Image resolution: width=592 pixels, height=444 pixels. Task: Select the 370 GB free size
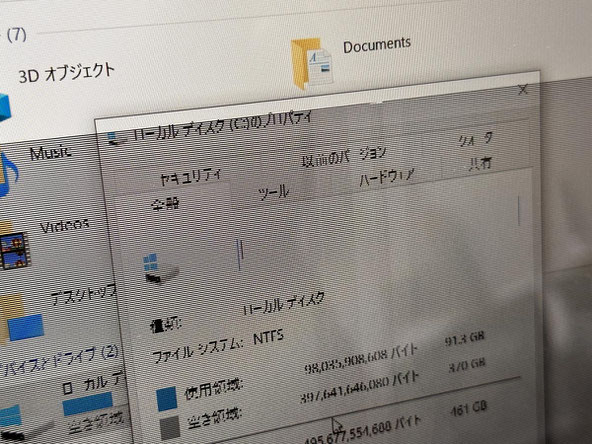pyautogui.click(x=467, y=365)
